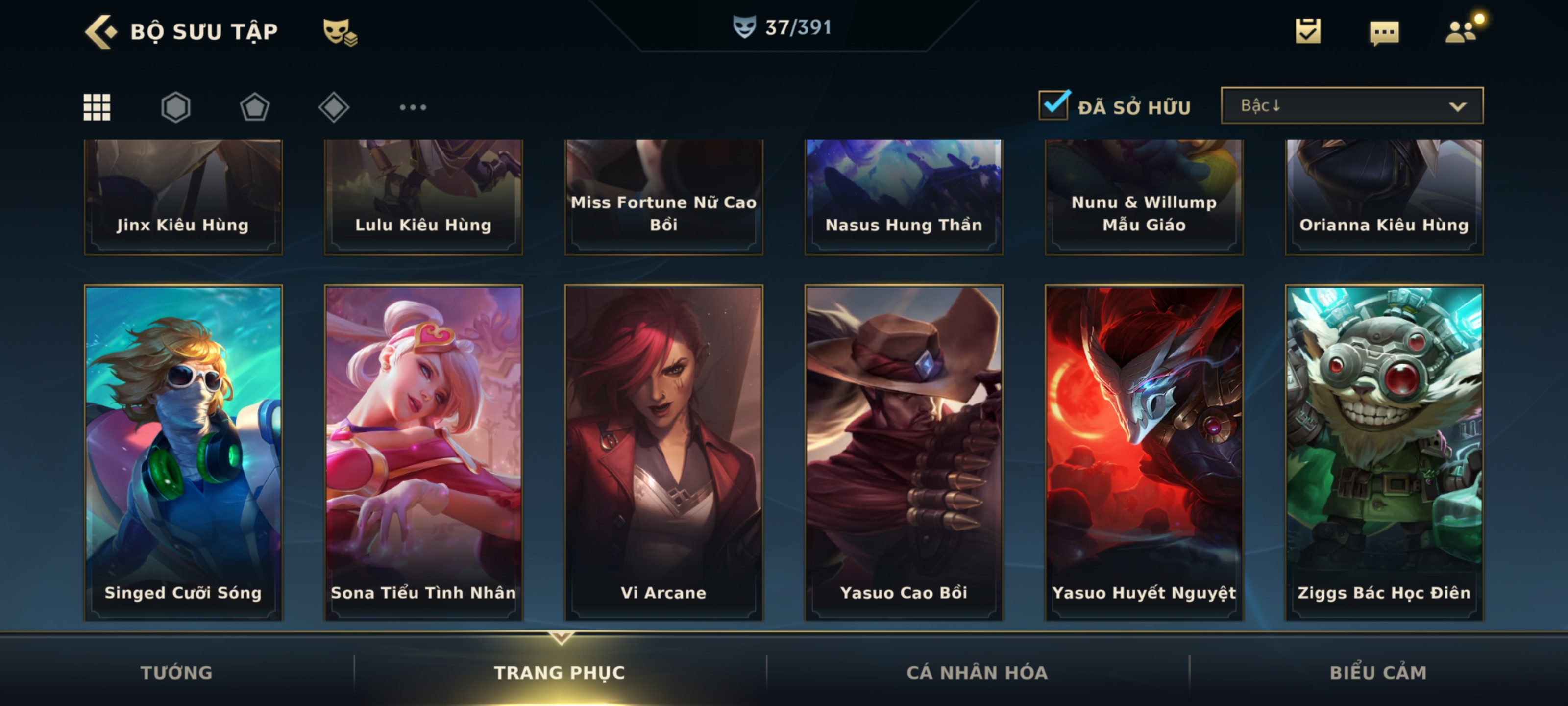Select the Yasuo Huyết Nguyệt skin
This screenshot has width=1568, height=706.
coord(1144,453)
